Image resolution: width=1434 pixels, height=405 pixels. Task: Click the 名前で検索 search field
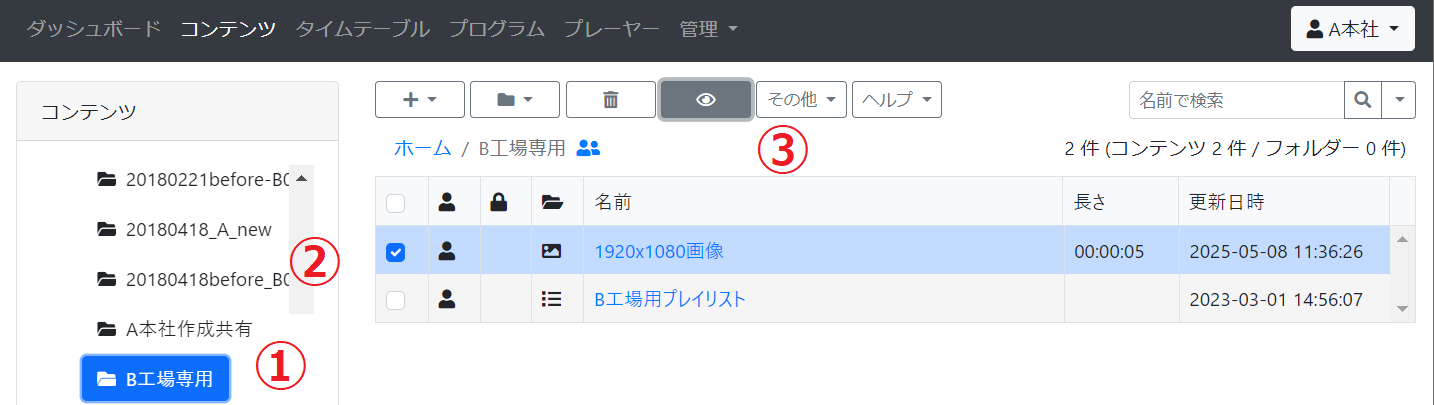point(1236,100)
